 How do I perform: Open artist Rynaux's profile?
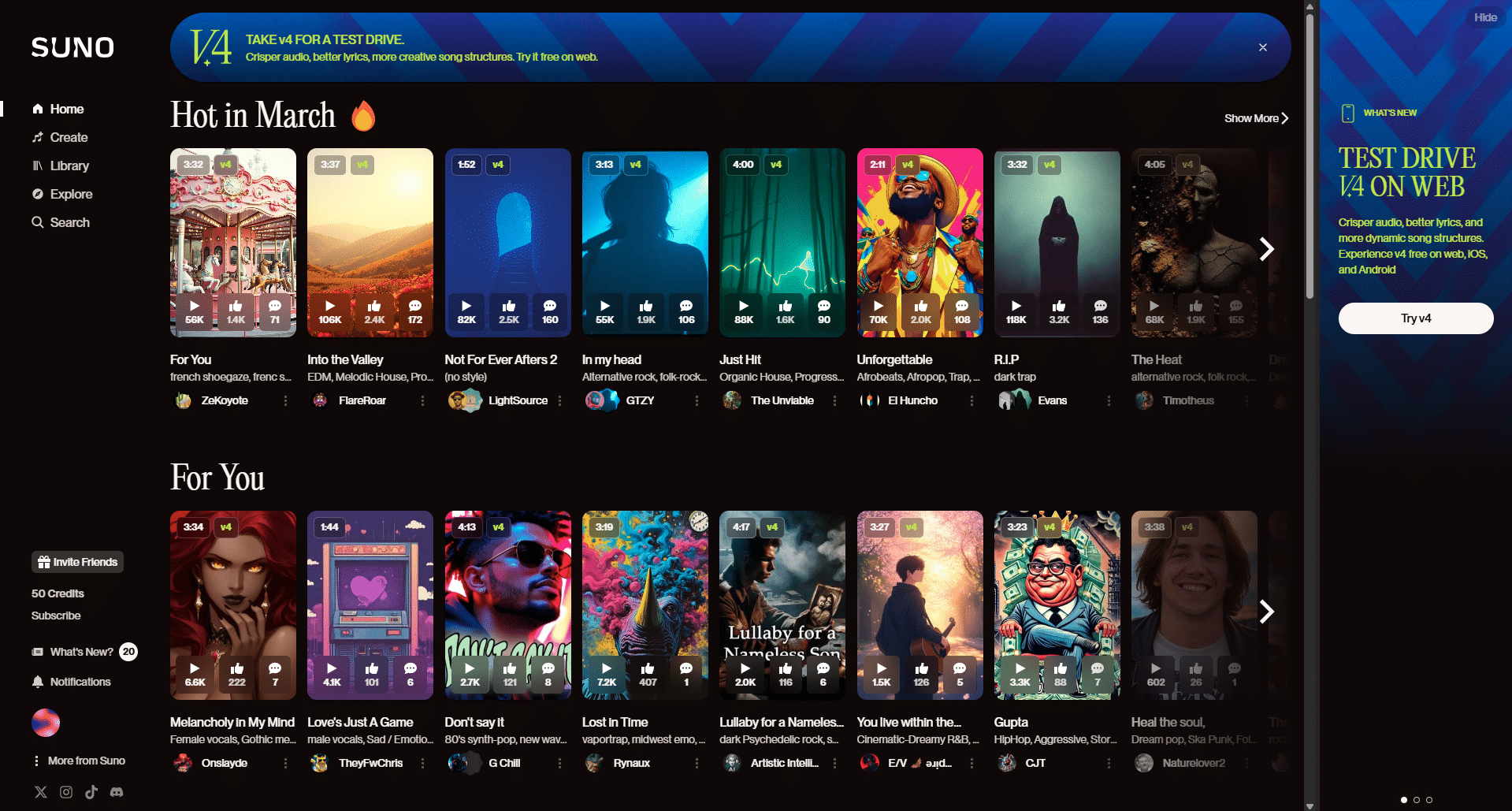pos(632,763)
